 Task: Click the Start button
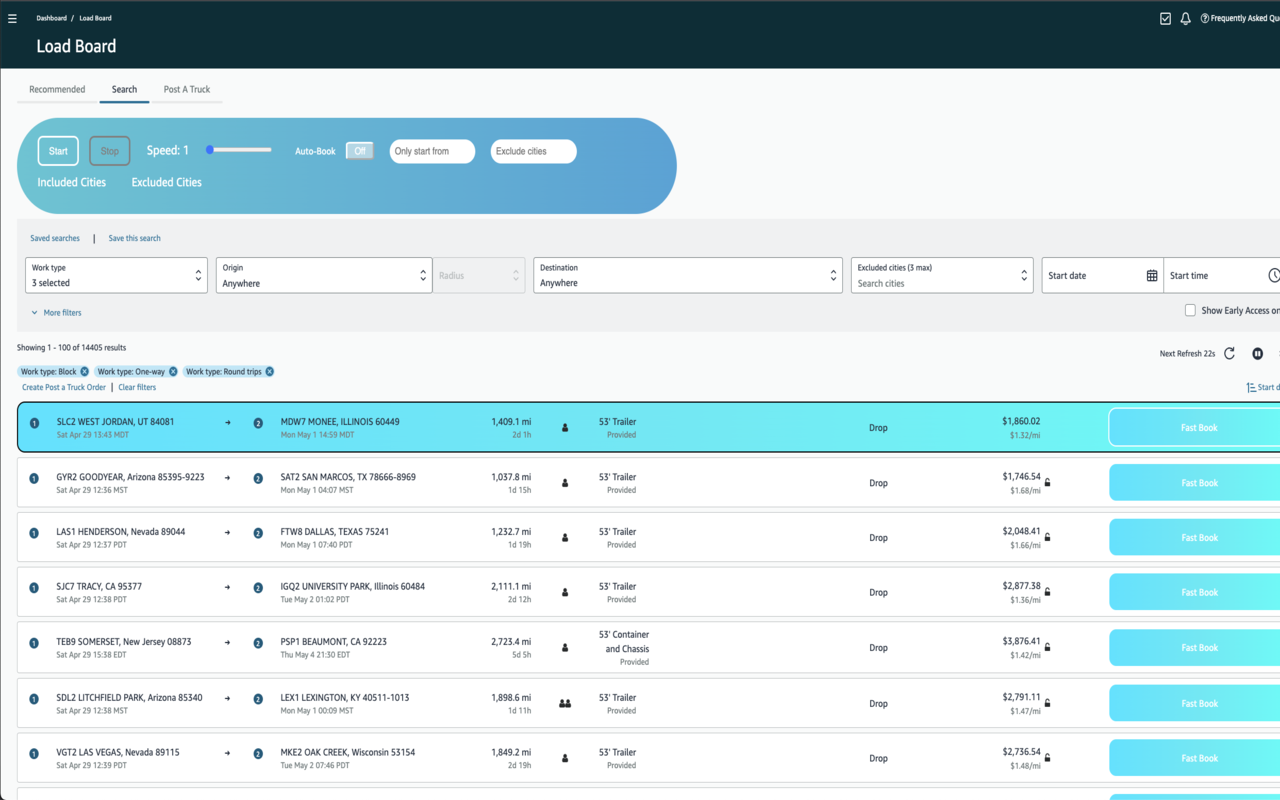pyautogui.click(x=58, y=151)
